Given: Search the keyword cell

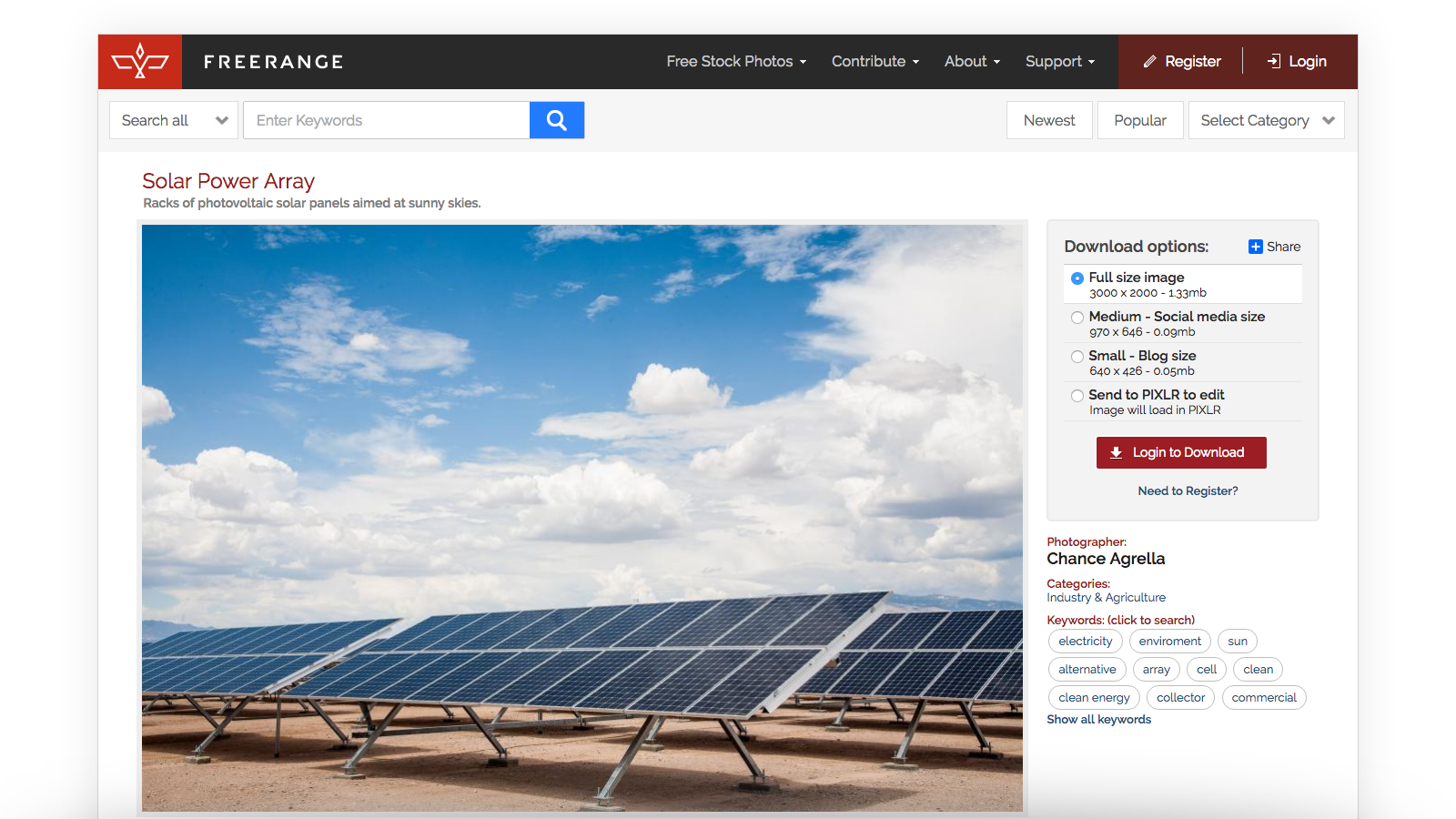Looking at the screenshot, I should [x=1207, y=670].
